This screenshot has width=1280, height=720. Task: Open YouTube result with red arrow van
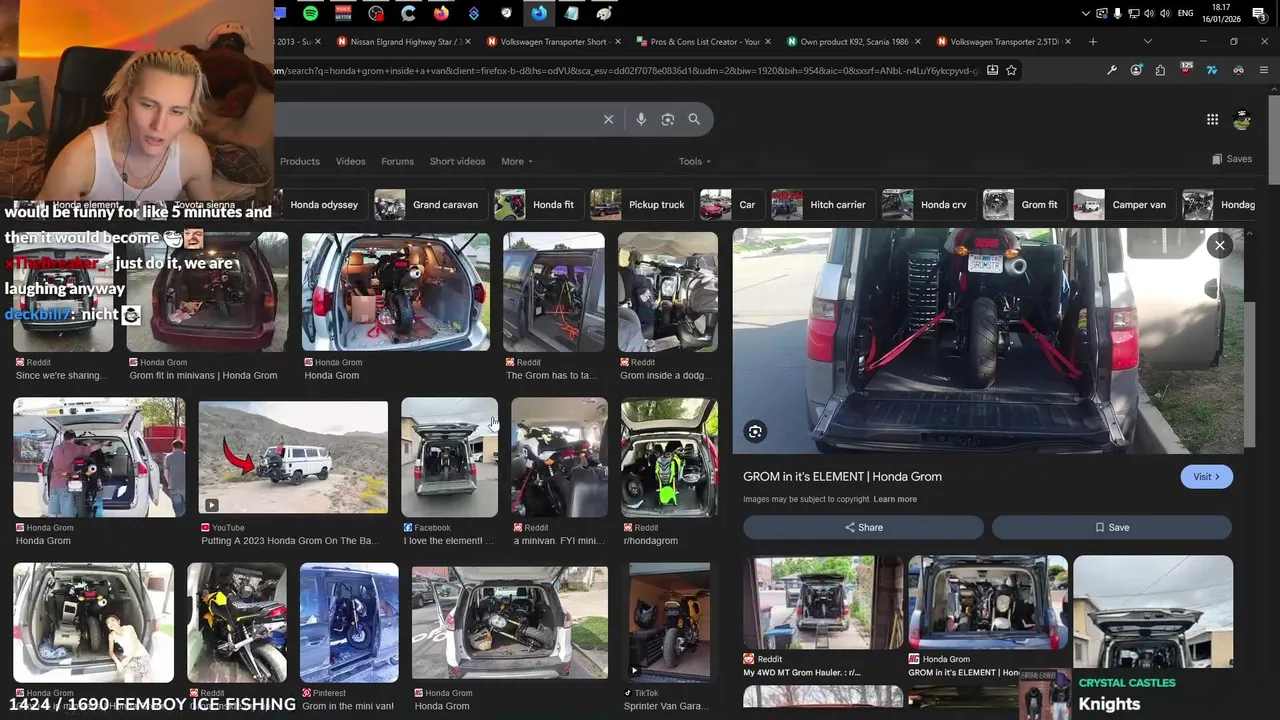point(293,458)
